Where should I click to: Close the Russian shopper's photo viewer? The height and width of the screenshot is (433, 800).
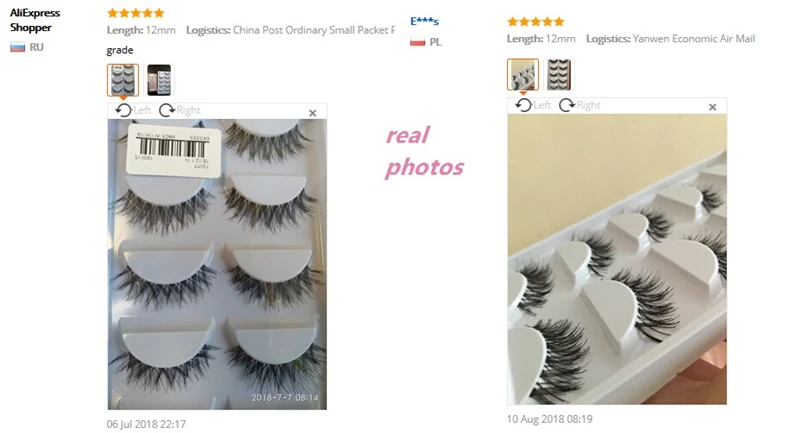(313, 113)
